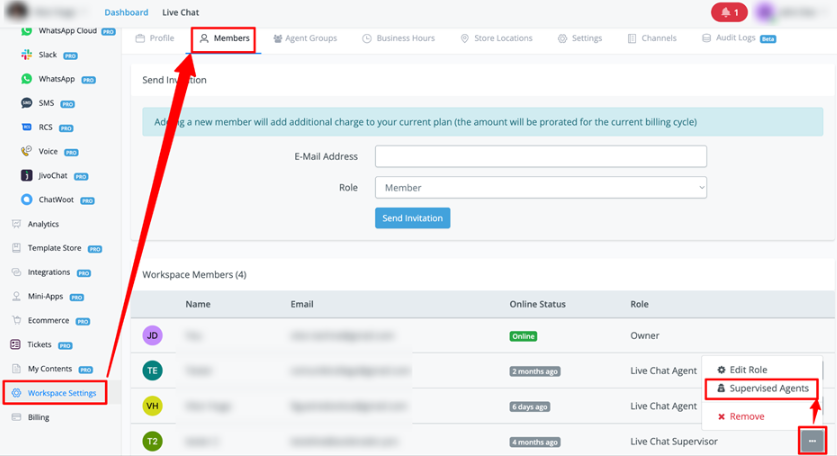
Task: Open Ecommerce section in sidebar
Action: click(x=48, y=321)
